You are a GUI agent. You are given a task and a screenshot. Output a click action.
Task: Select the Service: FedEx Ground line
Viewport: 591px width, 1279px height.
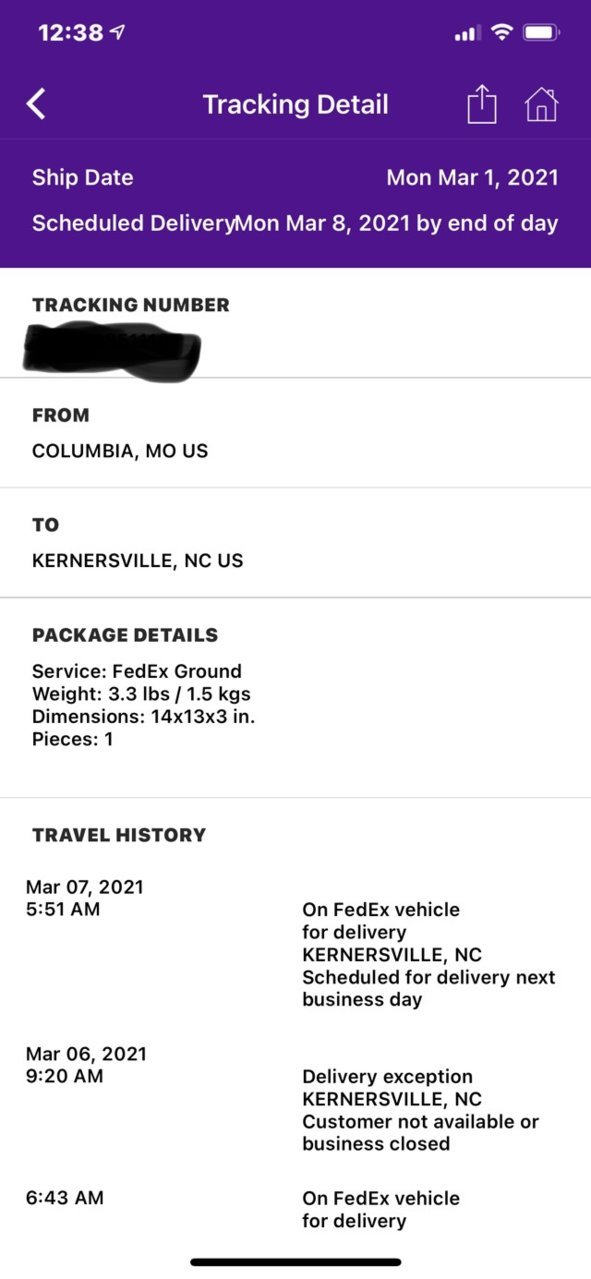(137, 671)
